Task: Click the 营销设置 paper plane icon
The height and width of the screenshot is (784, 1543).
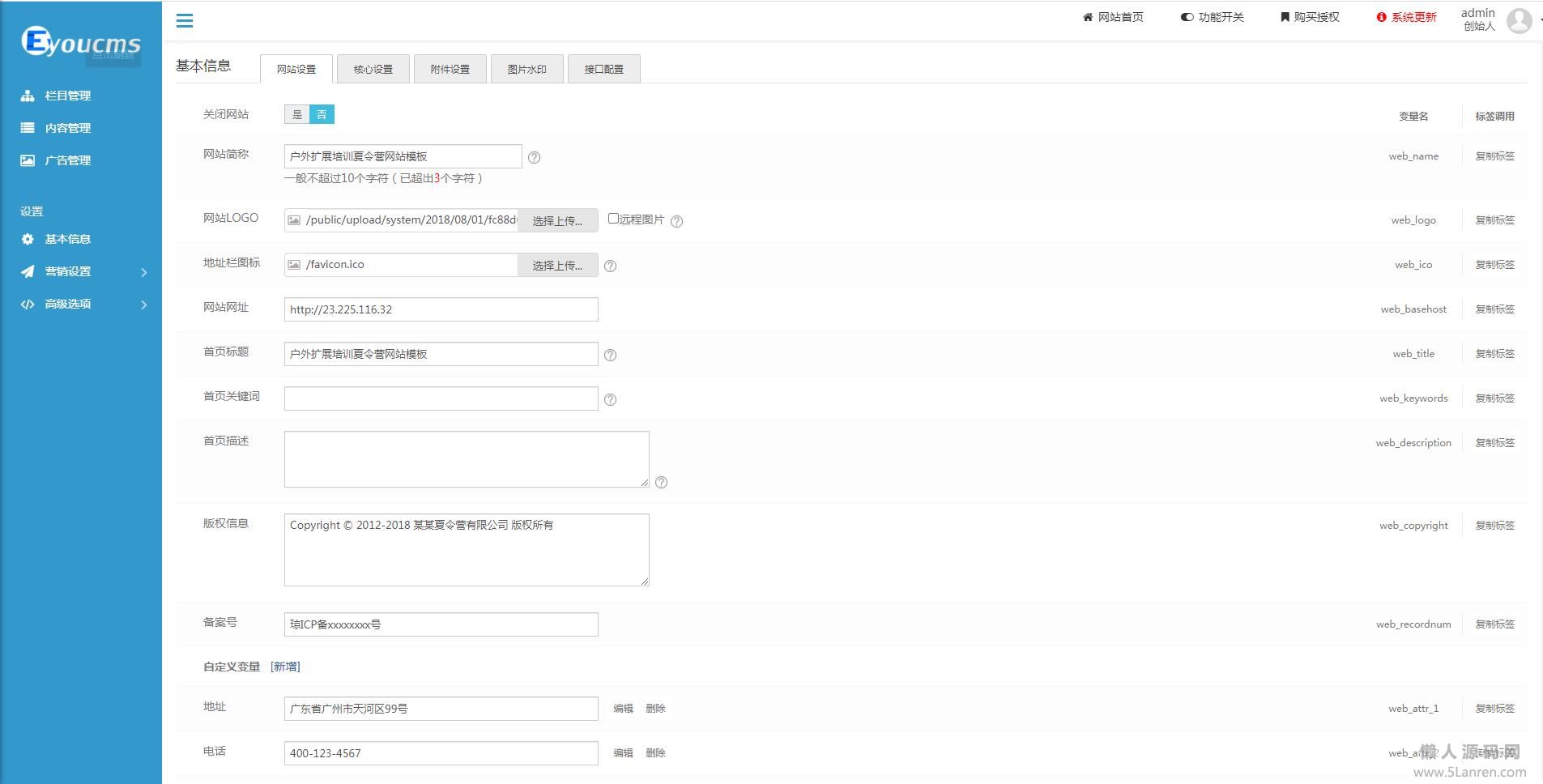Action: (x=28, y=271)
